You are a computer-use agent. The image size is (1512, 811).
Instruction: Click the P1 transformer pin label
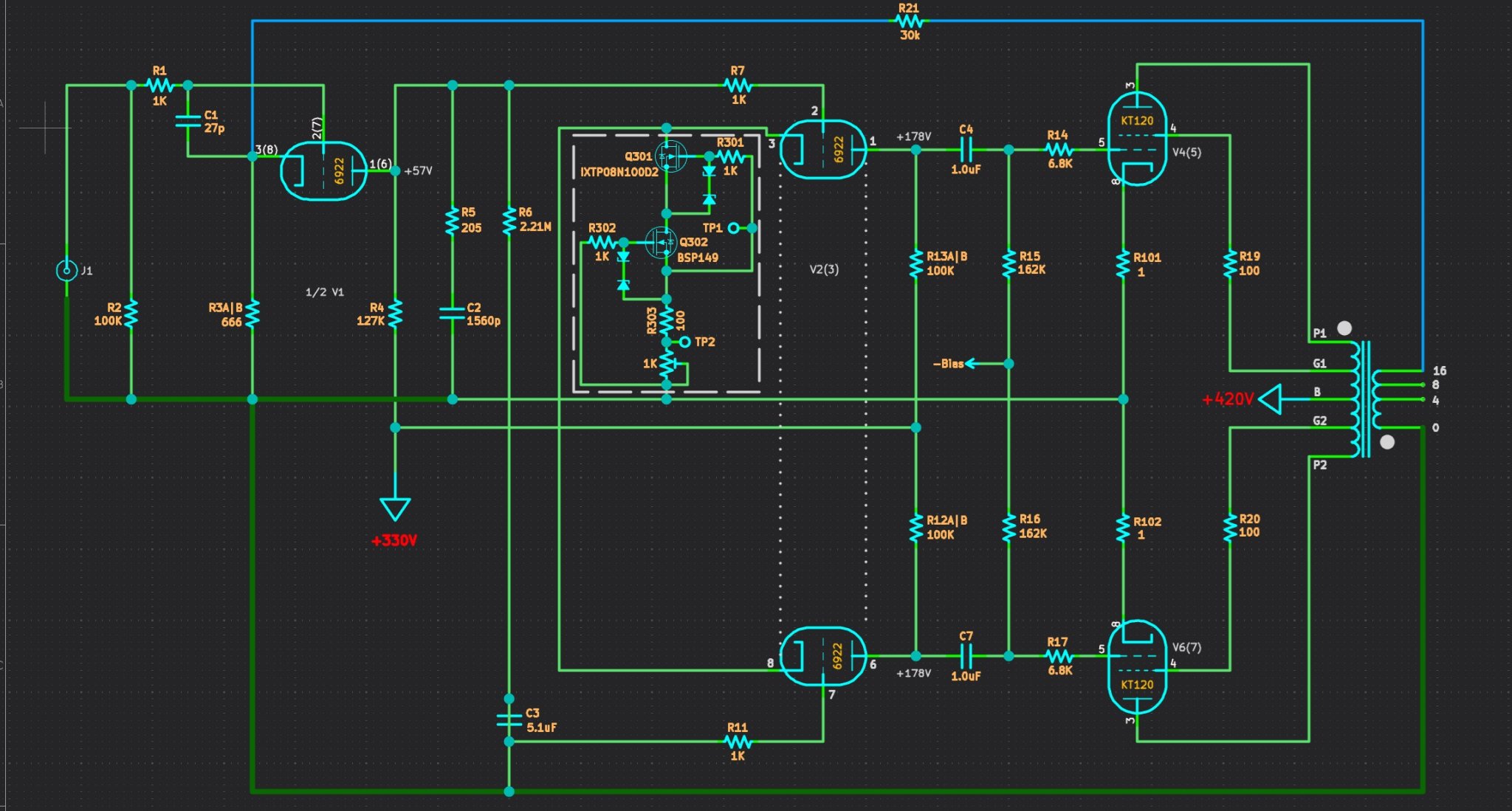click(1319, 334)
